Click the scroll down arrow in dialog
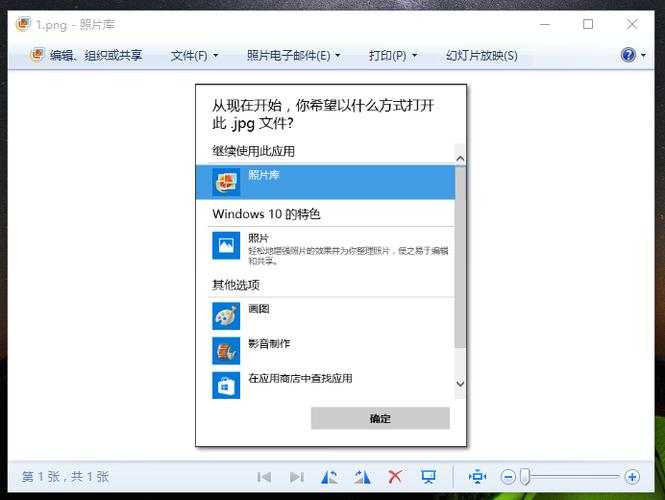665x500 pixels. 460,384
